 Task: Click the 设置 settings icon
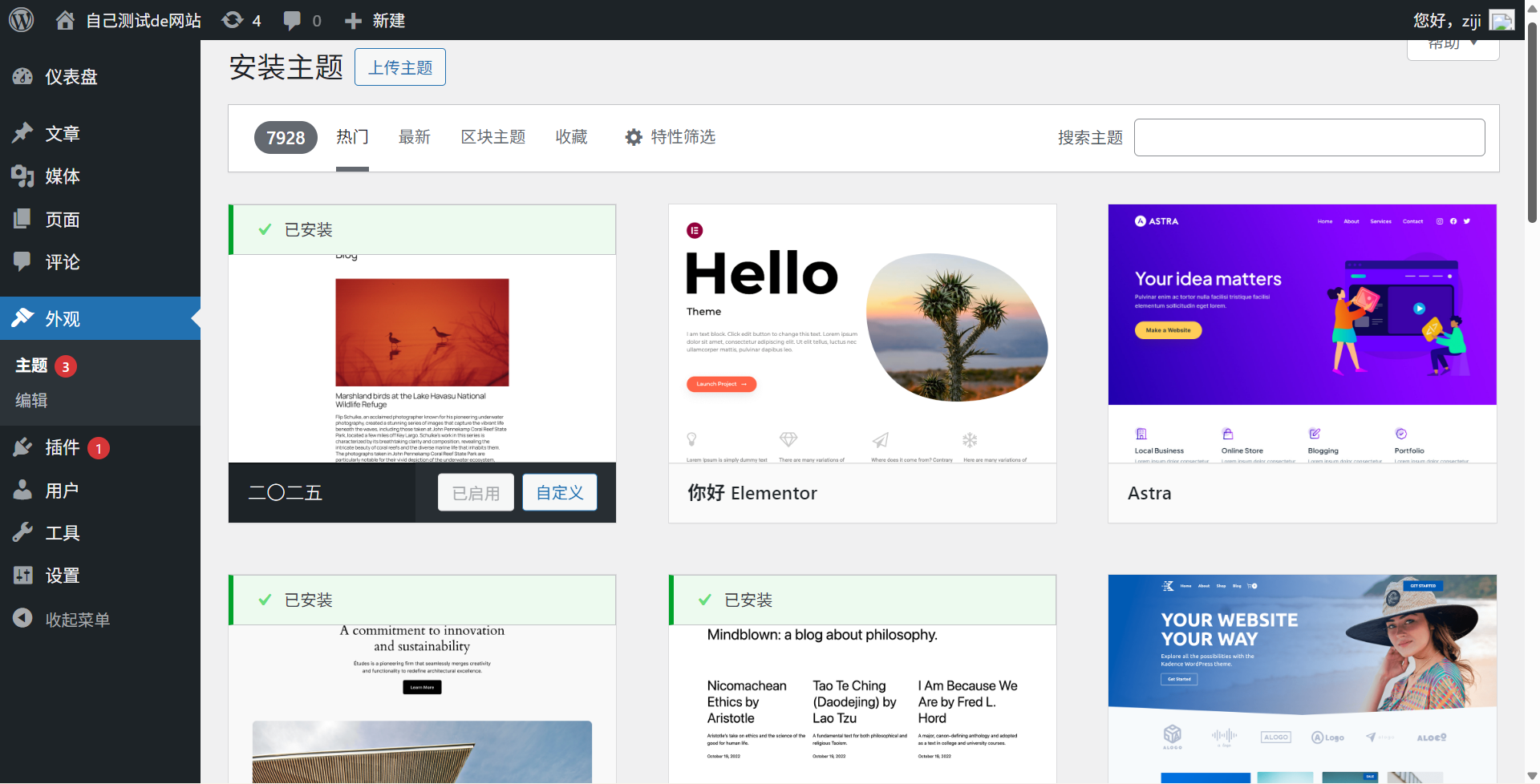pos(22,575)
